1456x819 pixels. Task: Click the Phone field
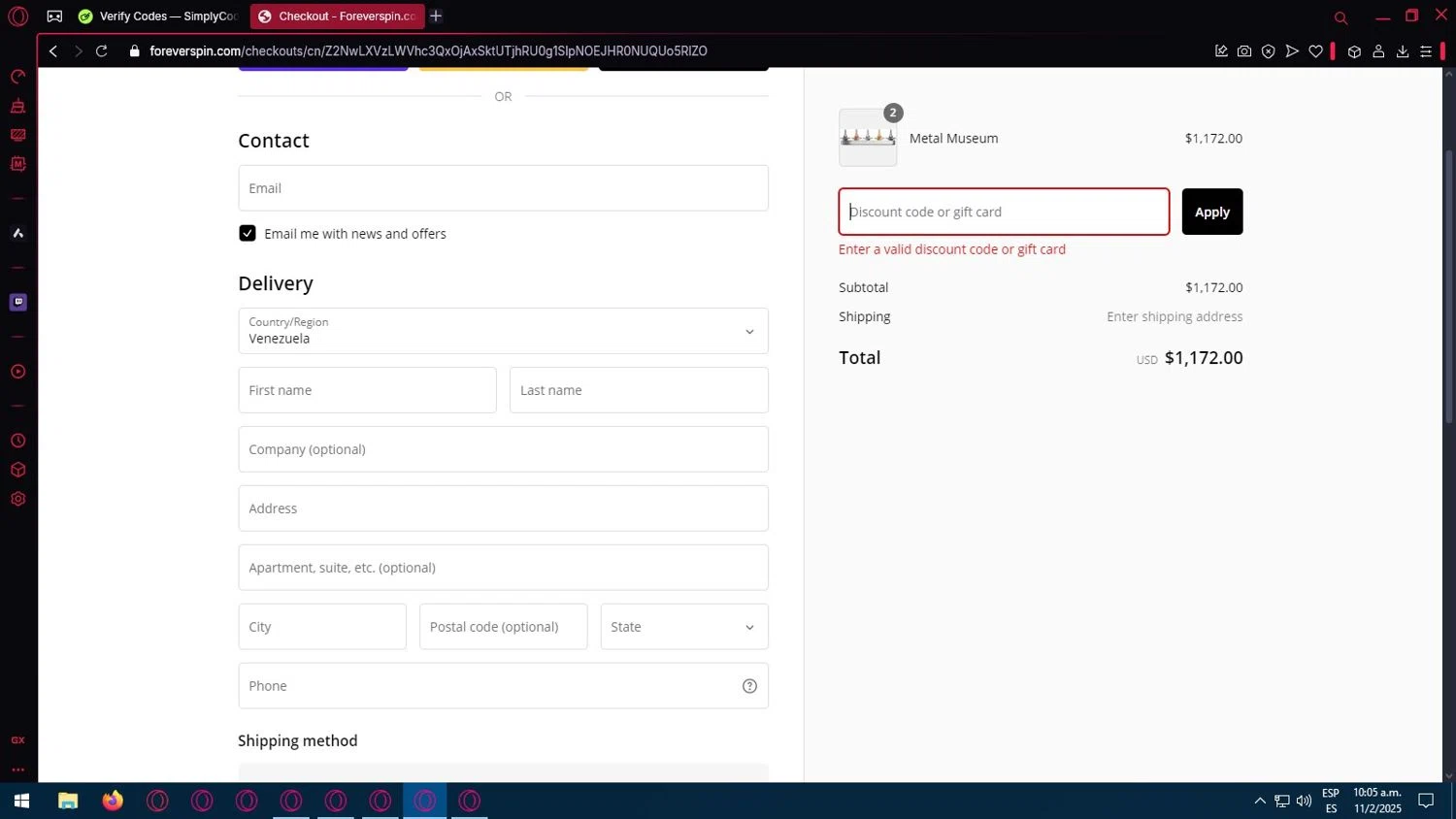click(x=503, y=686)
